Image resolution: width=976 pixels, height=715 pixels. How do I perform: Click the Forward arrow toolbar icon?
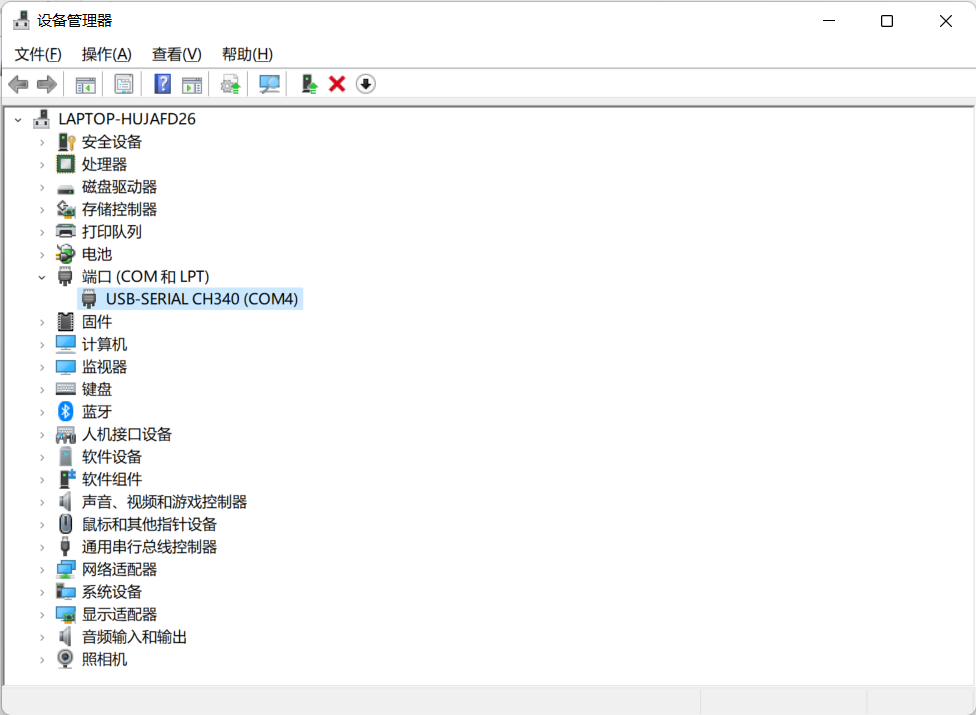tap(47, 84)
